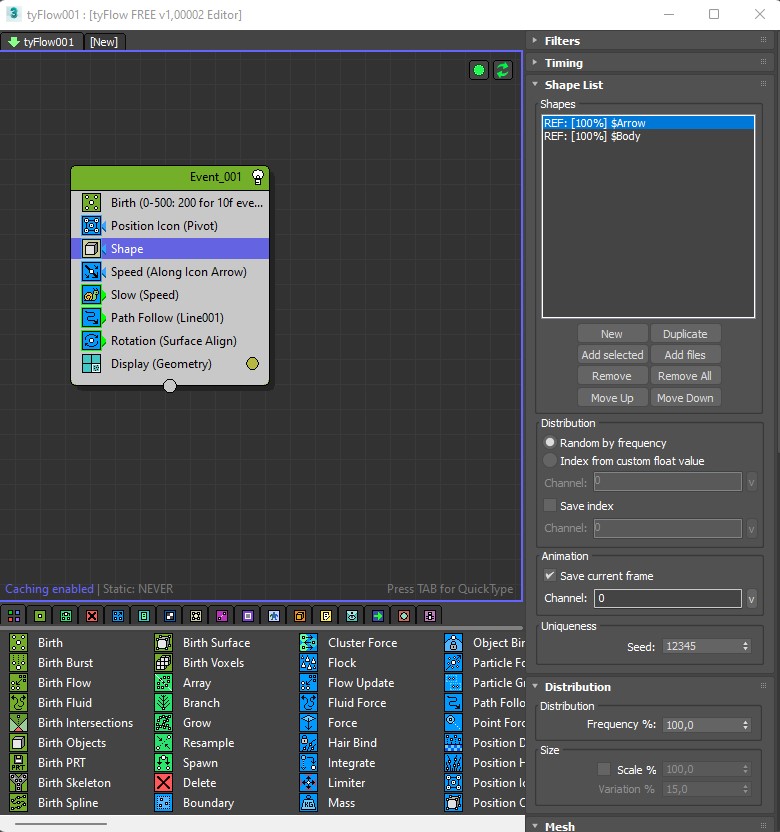780x832 pixels.
Task: Select Cluster Force operator in the depot
Action: [x=348, y=643]
